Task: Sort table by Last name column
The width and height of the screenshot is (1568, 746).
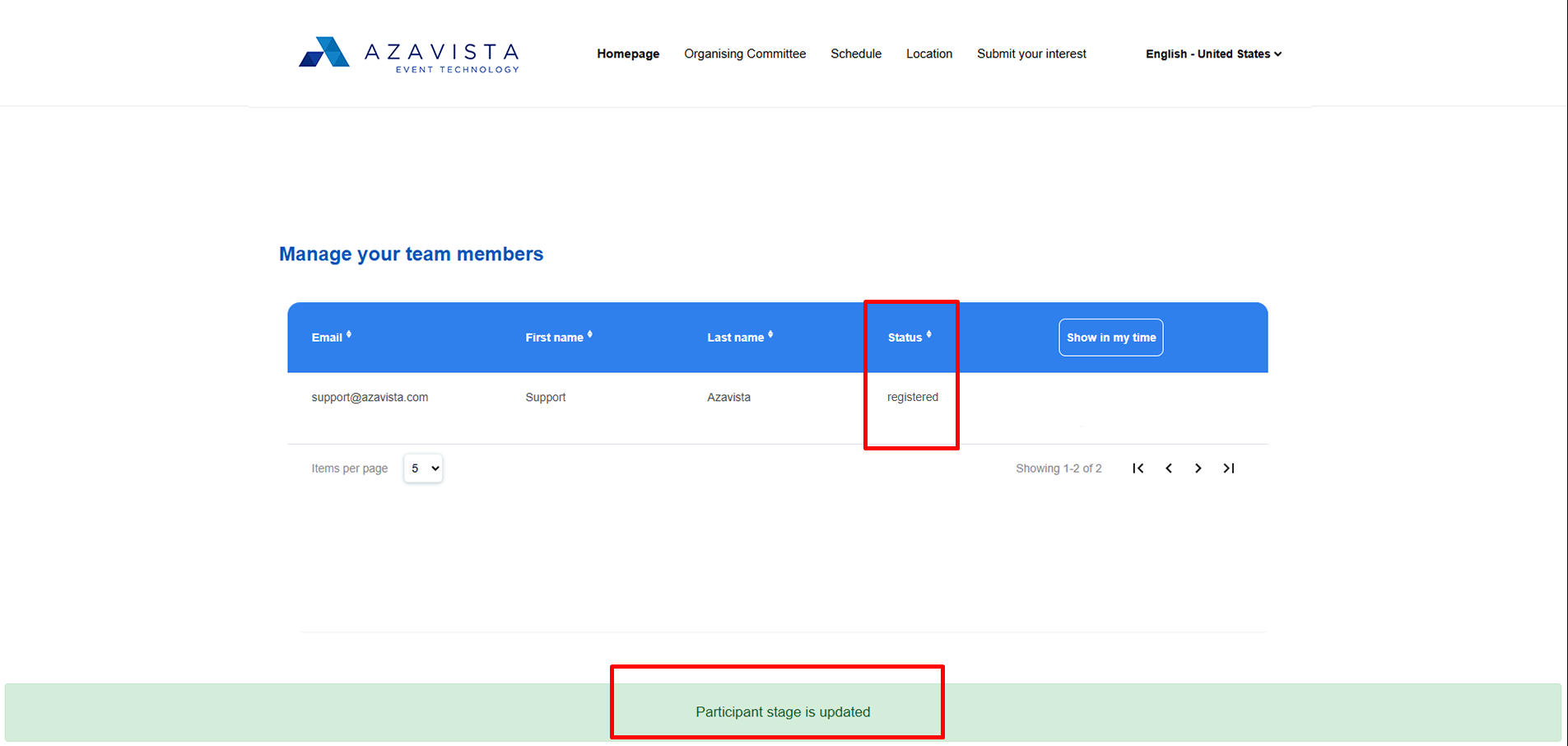Action: click(740, 337)
